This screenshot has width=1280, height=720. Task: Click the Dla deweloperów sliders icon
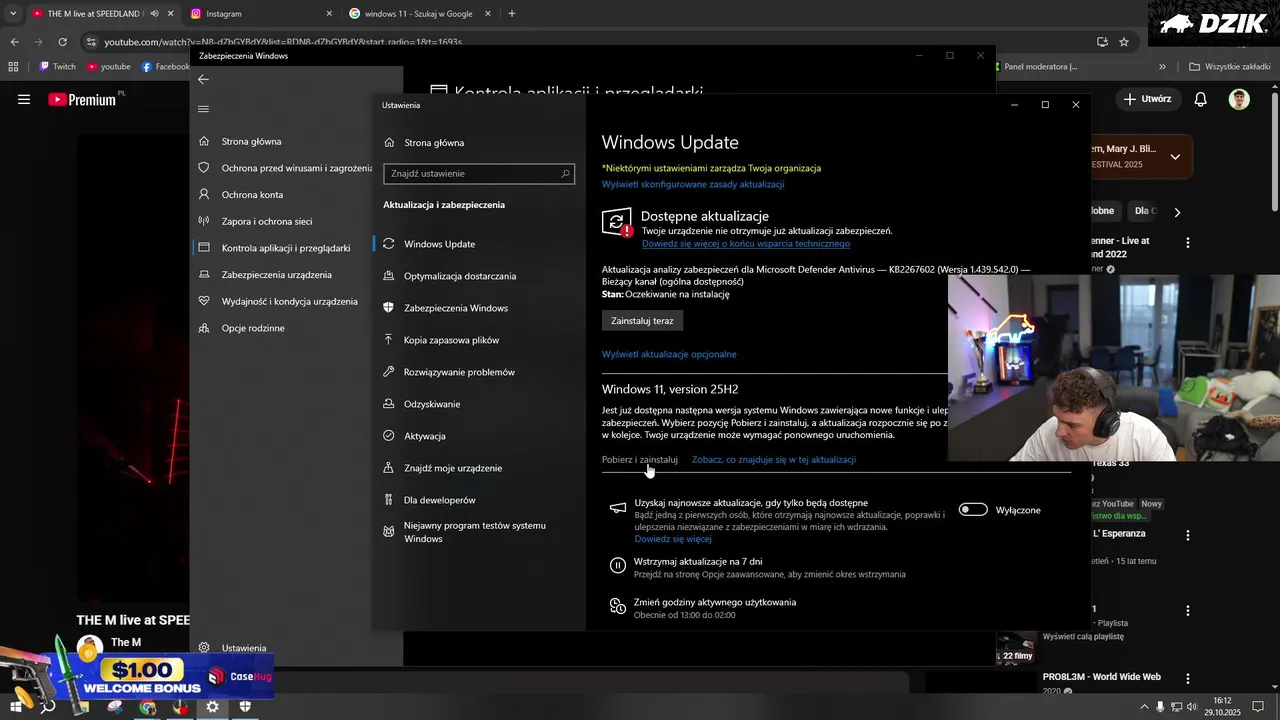tap(389, 500)
